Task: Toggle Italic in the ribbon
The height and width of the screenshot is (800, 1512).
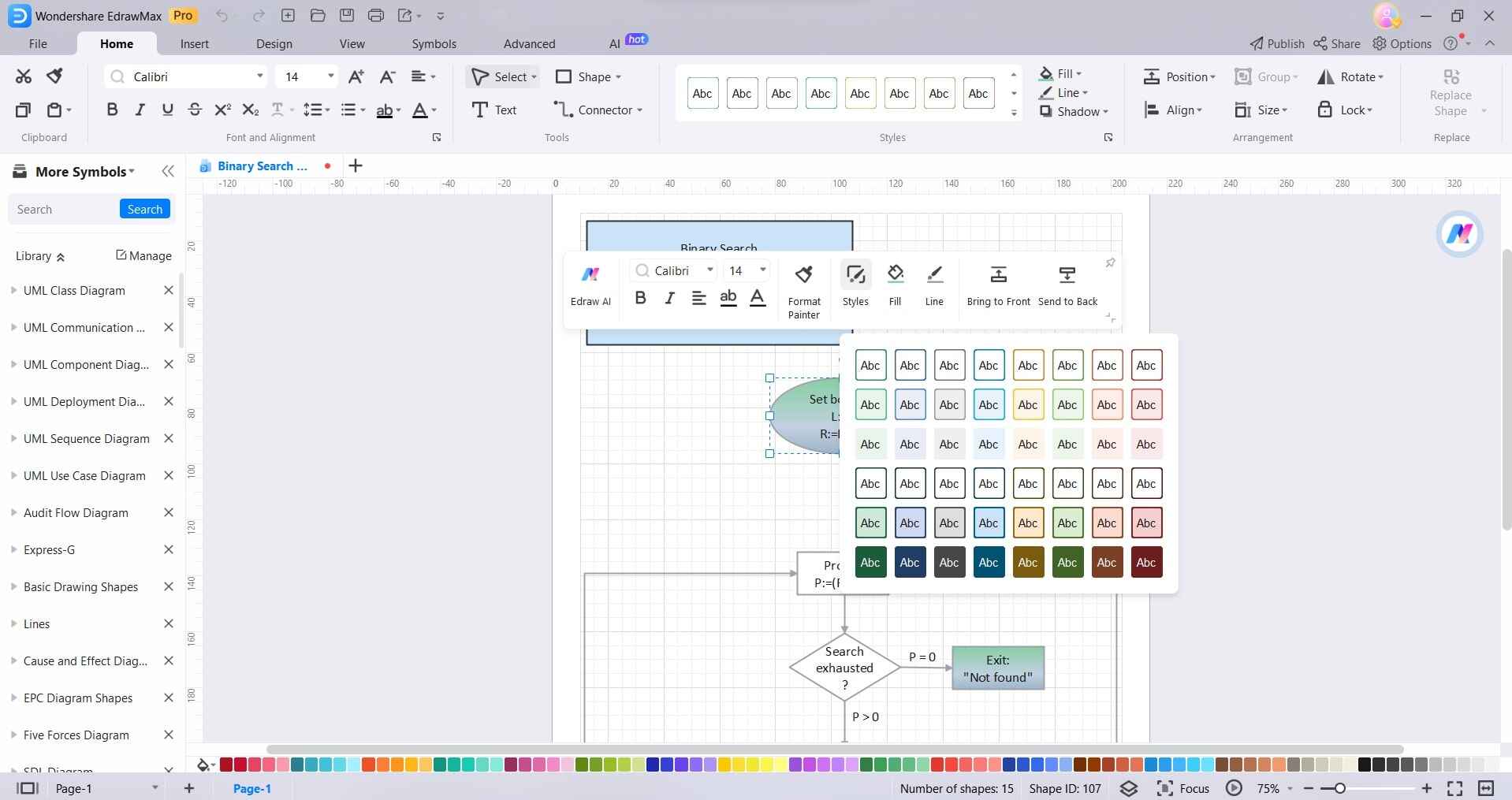Action: (140, 110)
